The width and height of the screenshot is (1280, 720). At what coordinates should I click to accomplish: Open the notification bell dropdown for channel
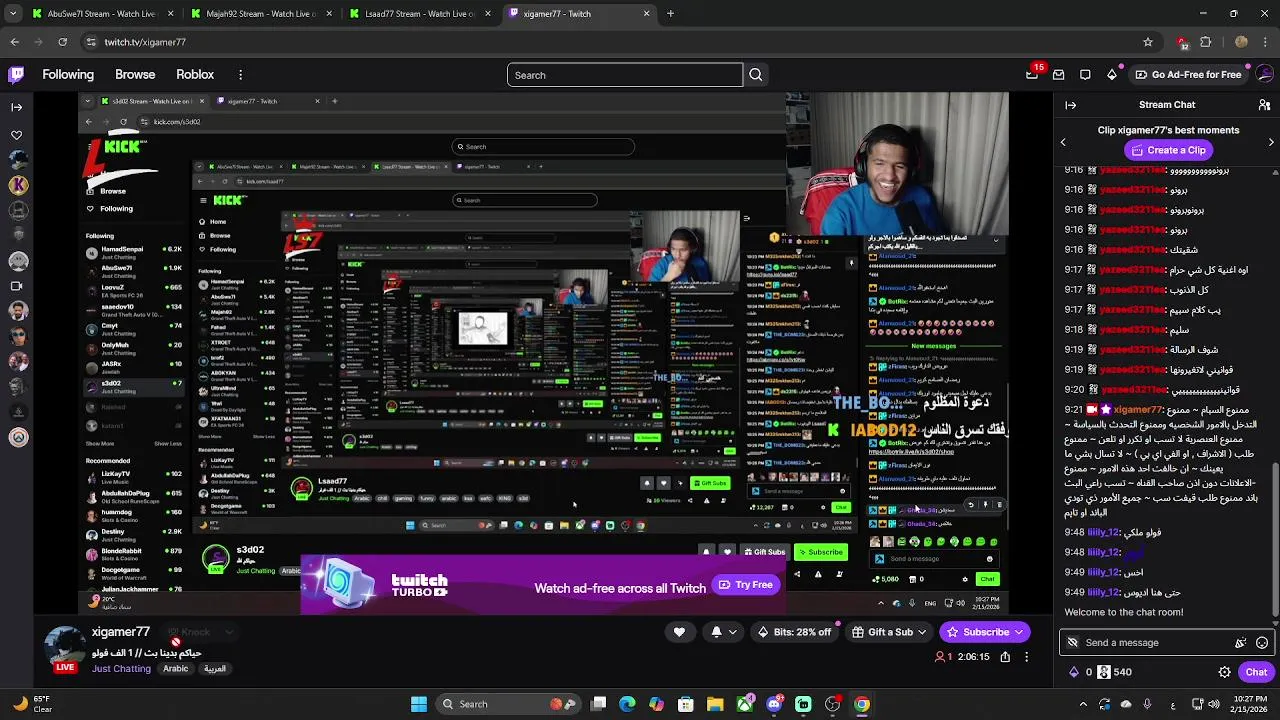coord(723,632)
